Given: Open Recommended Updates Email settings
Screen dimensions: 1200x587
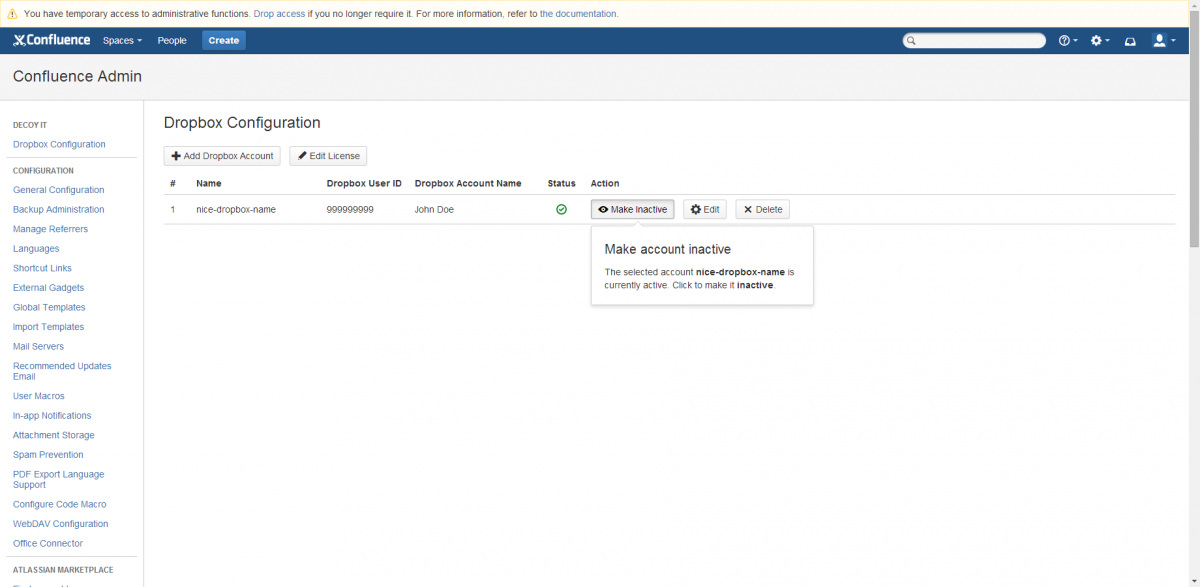Looking at the screenshot, I should 62,371.
